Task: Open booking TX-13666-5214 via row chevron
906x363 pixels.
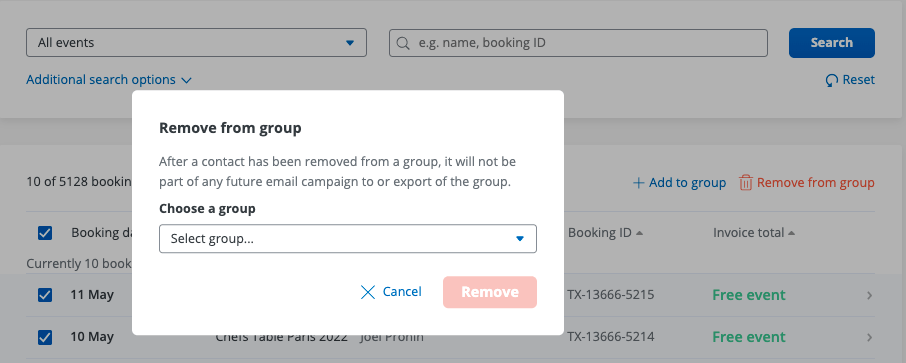Action: coord(869,338)
